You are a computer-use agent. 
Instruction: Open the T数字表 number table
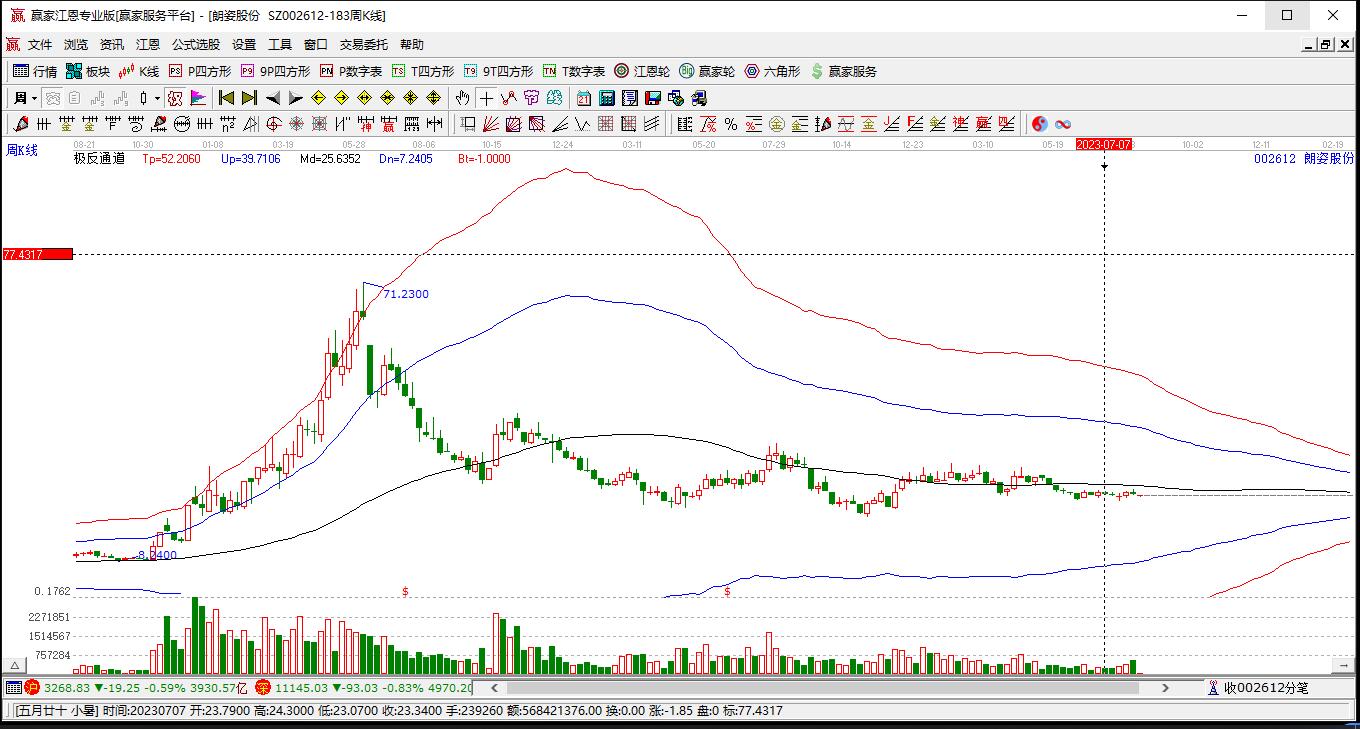(574, 71)
